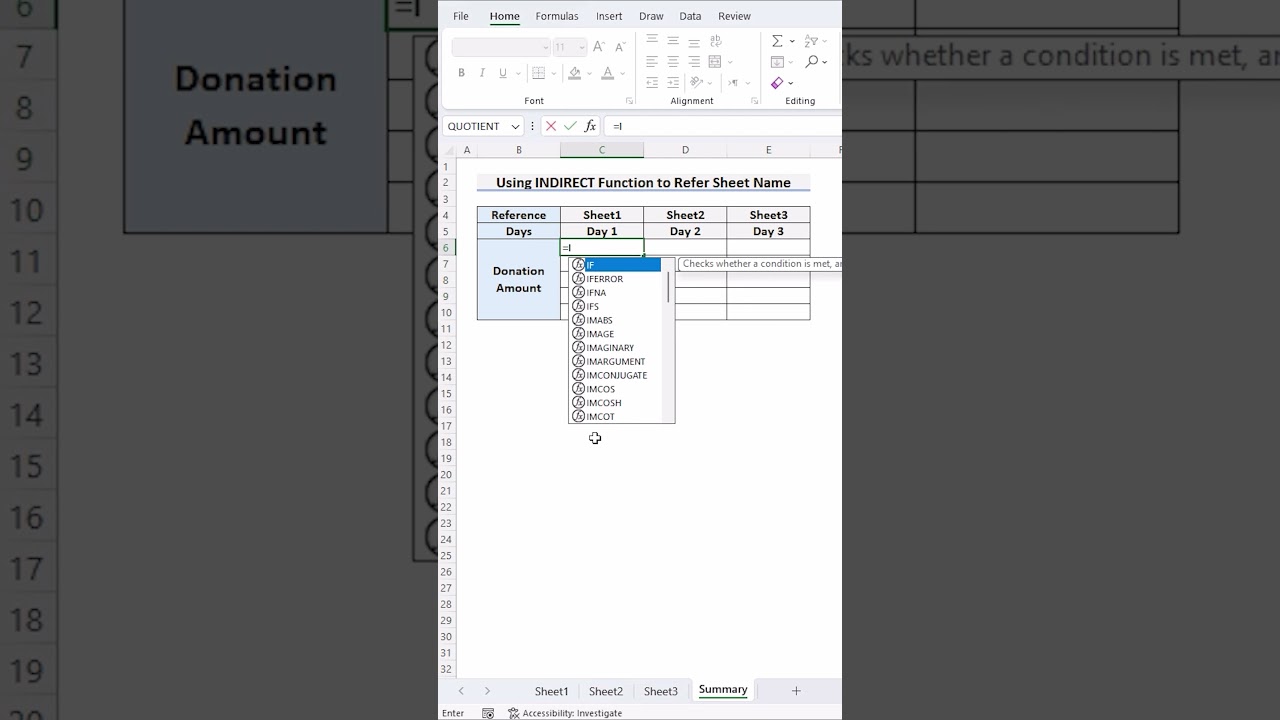1280x720 pixels.
Task: Cancel the formula entry with X icon
Action: tap(550, 126)
